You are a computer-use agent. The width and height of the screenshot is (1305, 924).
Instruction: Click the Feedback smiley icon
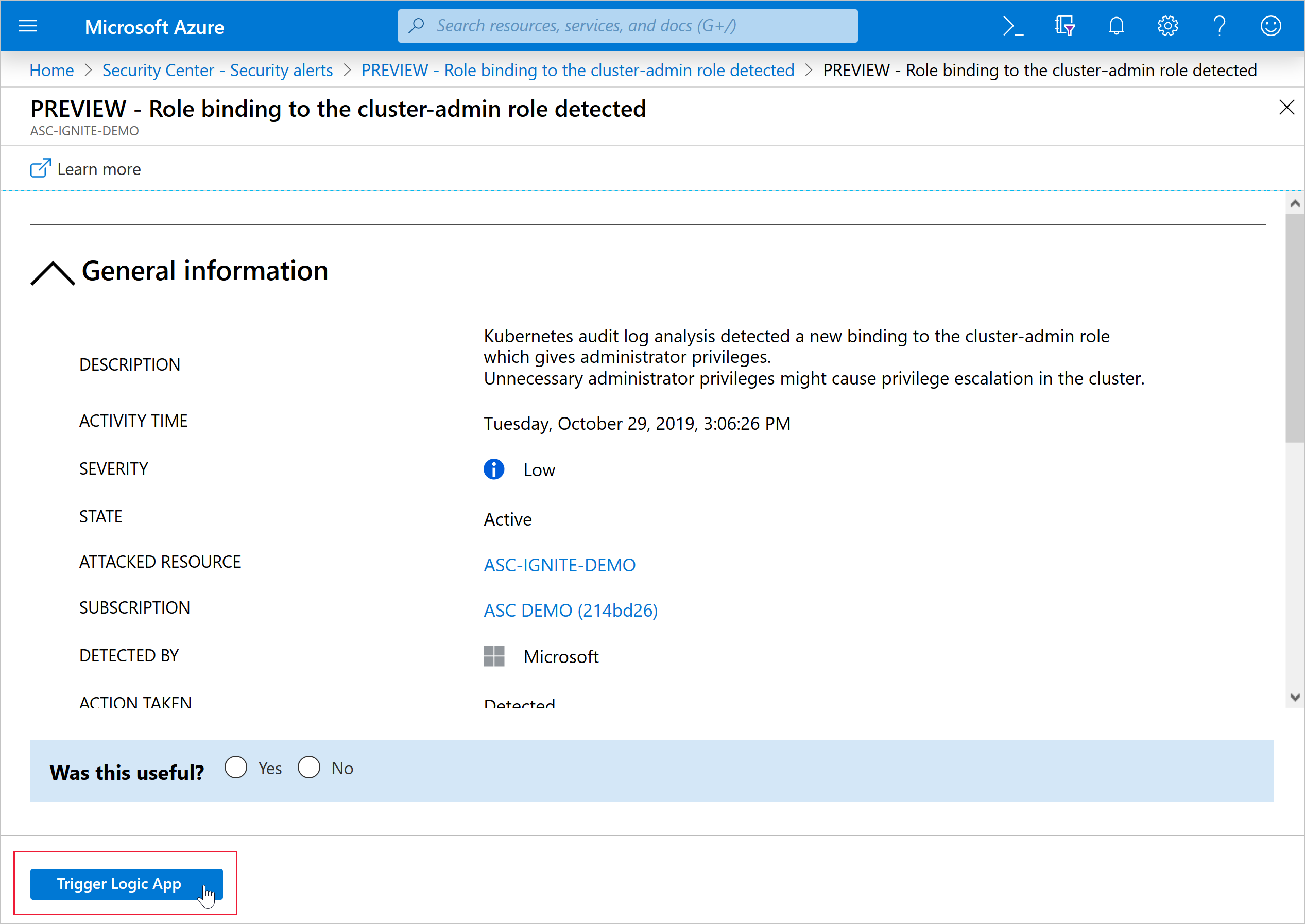(x=1270, y=26)
